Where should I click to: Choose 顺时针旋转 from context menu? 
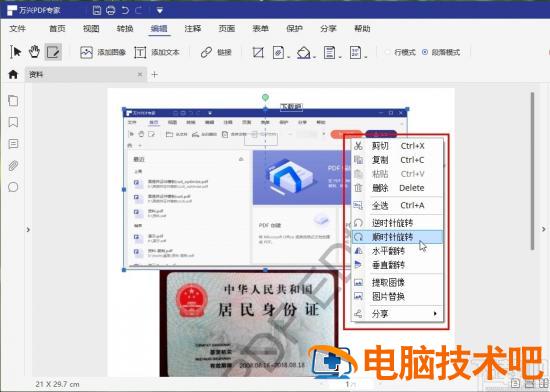(397, 237)
